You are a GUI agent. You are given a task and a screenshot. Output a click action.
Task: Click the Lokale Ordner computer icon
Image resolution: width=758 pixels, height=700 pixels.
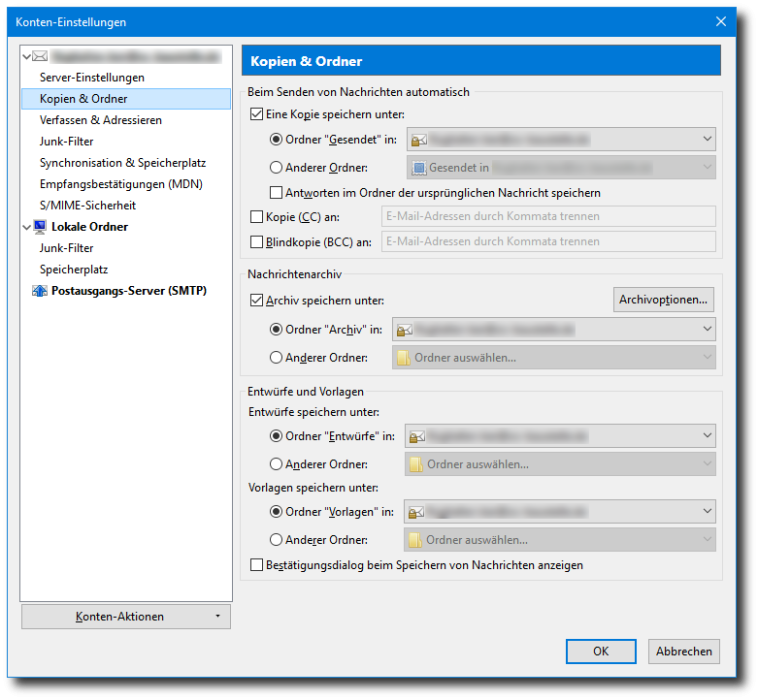(41, 227)
